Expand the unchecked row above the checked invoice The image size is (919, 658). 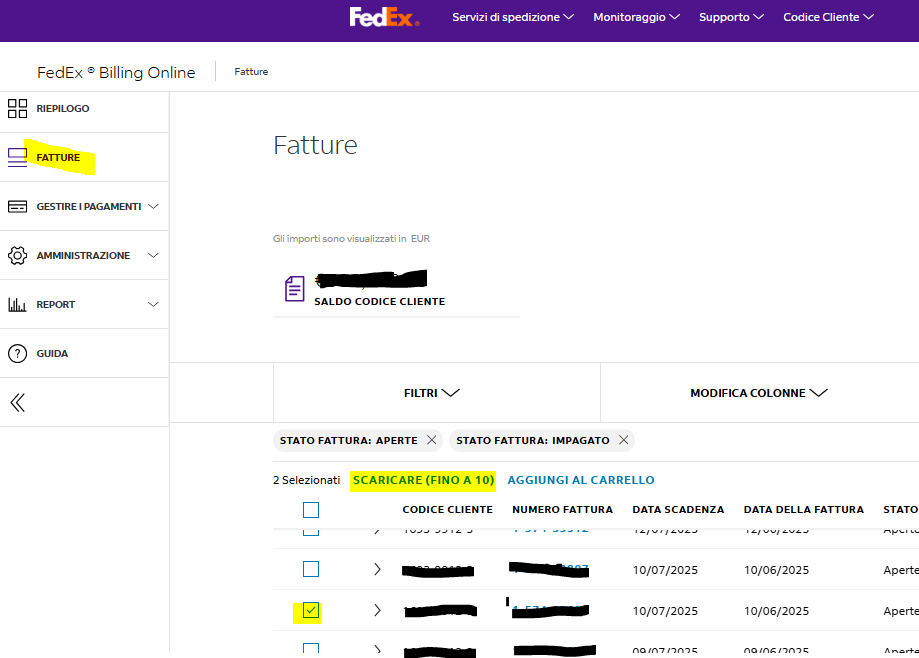click(377, 569)
